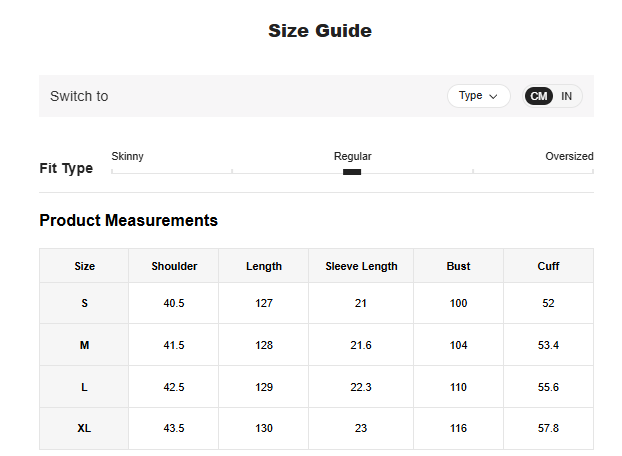The width and height of the screenshot is (622, 456).
Task: Click the Size column header
Action: (x=85, y=266)
